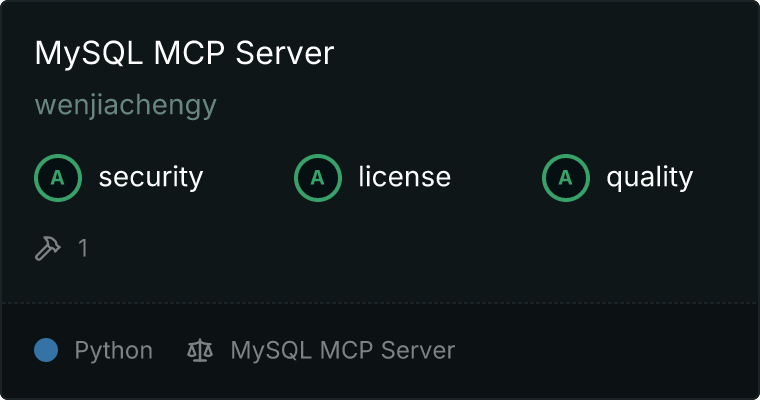
Task: Visit author wenjiachengy's profile
Action: (x=126, y=105)
